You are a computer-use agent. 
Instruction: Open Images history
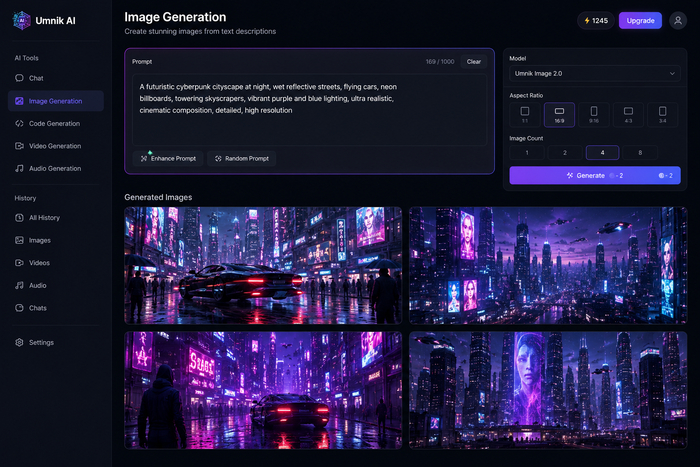[56, 240]
